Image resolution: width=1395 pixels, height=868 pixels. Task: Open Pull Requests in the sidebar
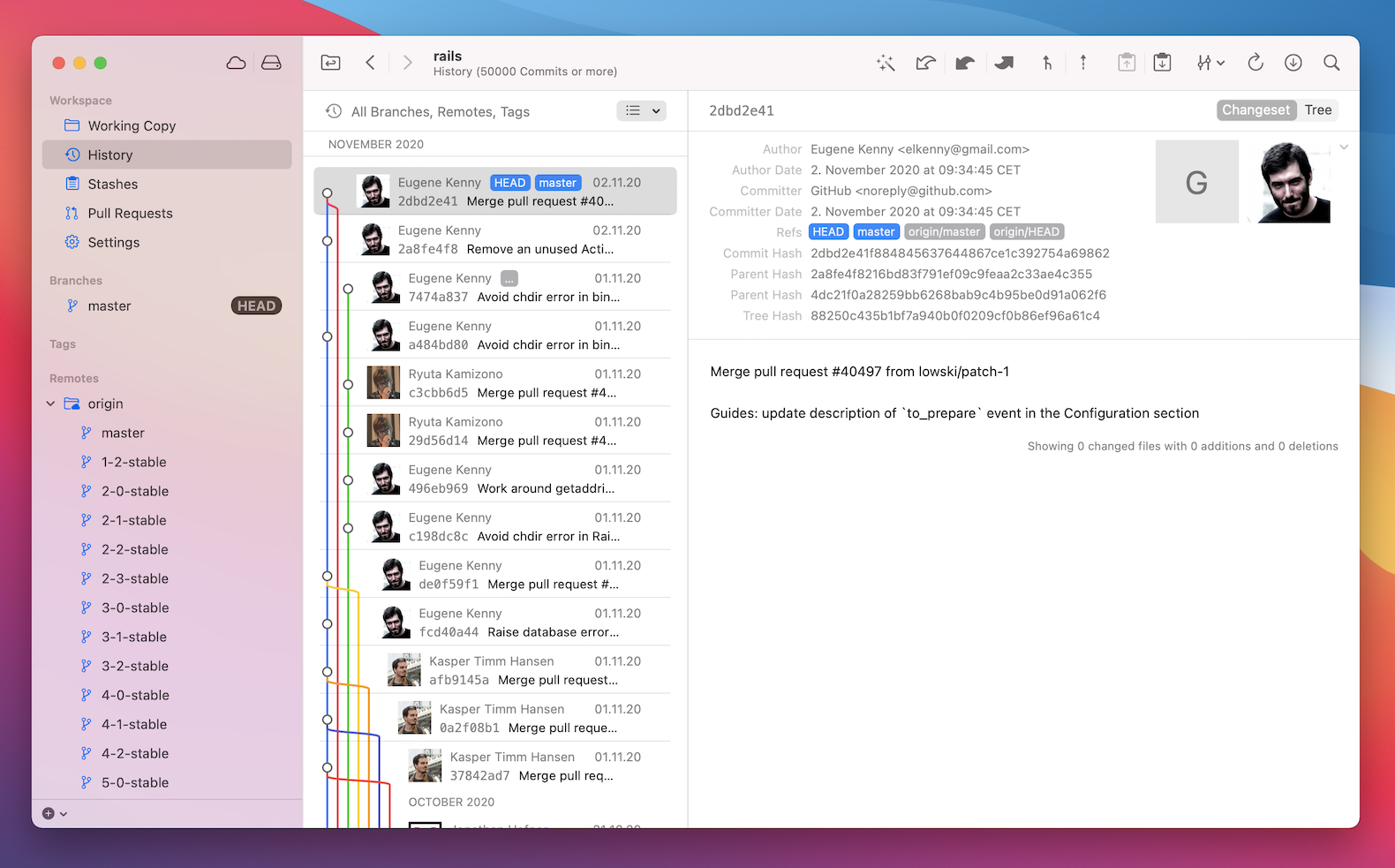[130, 213]
